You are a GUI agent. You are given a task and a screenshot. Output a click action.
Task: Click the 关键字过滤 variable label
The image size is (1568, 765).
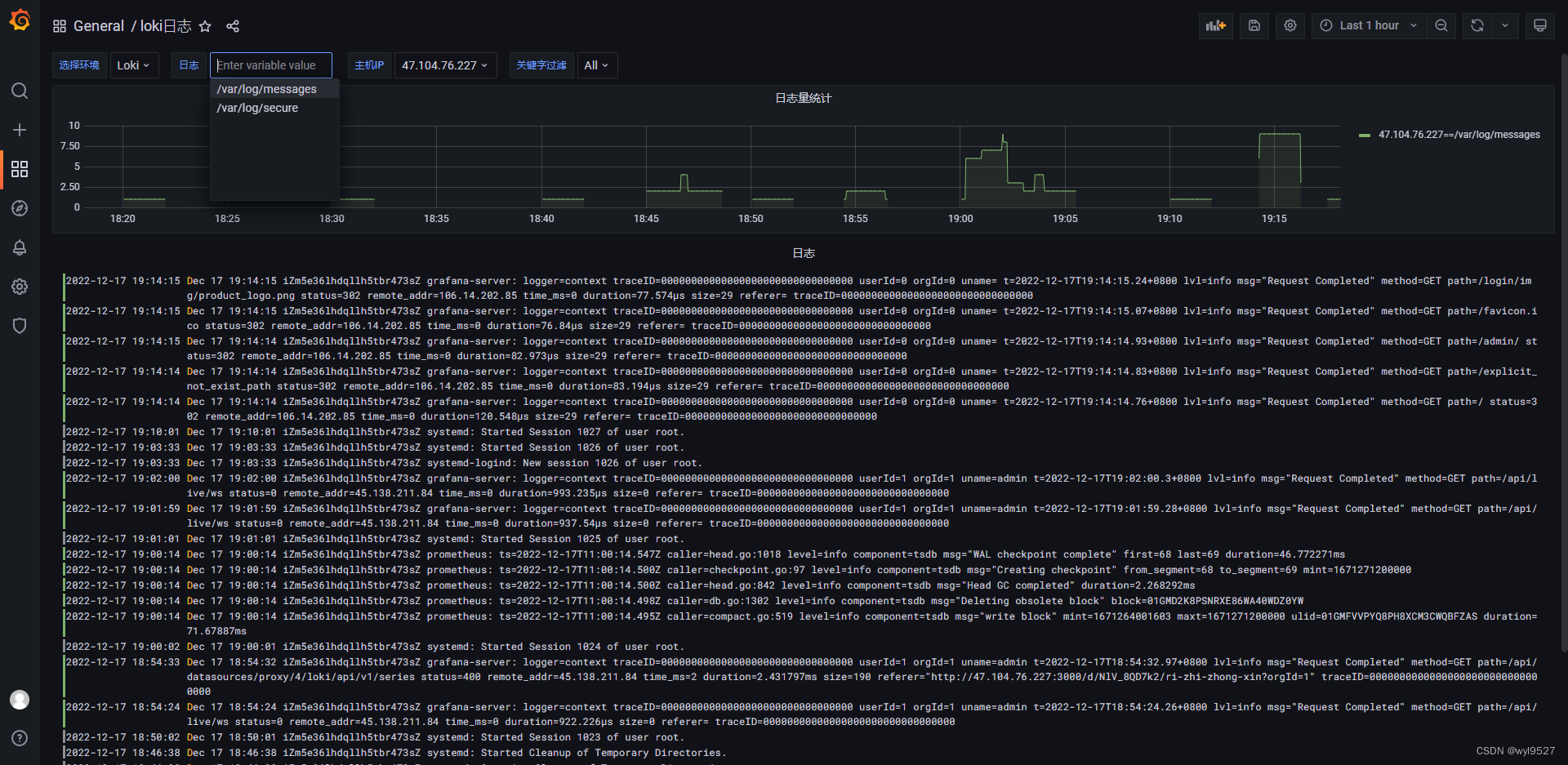pyautogui.click(x=541, y=65)
